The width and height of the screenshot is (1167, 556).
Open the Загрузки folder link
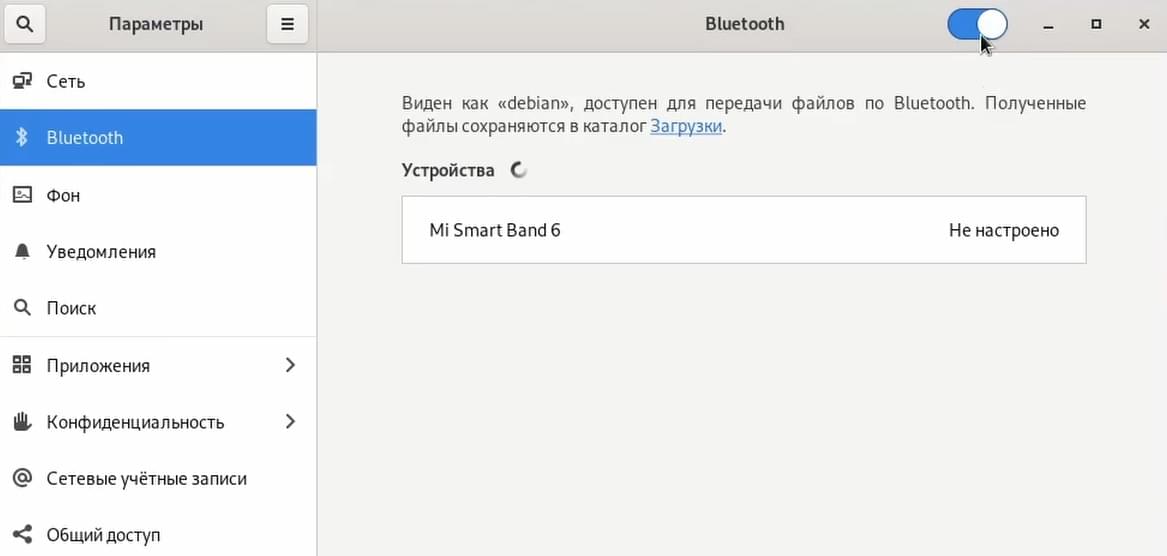[685, 127]
